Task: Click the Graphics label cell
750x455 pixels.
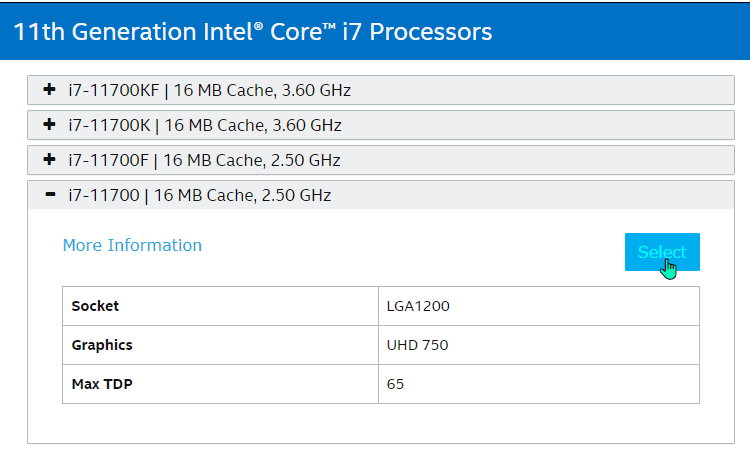Action: (x=221, y=345)
